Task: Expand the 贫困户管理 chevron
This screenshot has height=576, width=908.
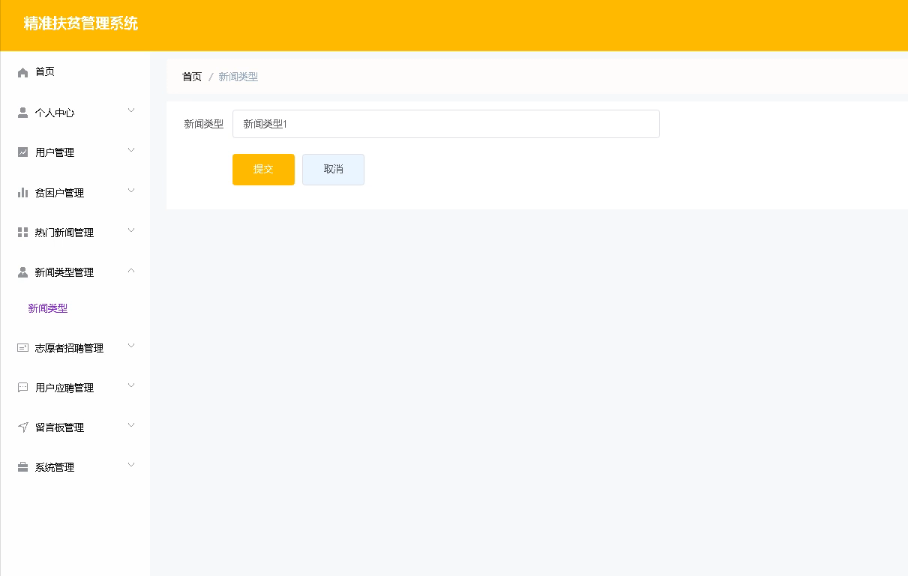Action: pos(131,190)
